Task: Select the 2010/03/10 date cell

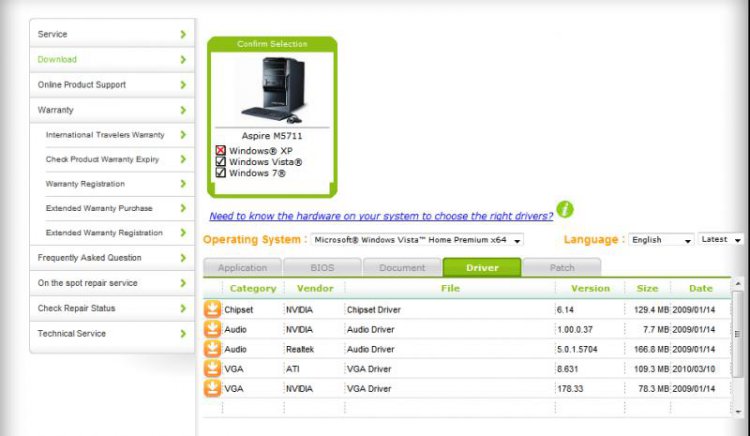Action: tap(694, 369)
